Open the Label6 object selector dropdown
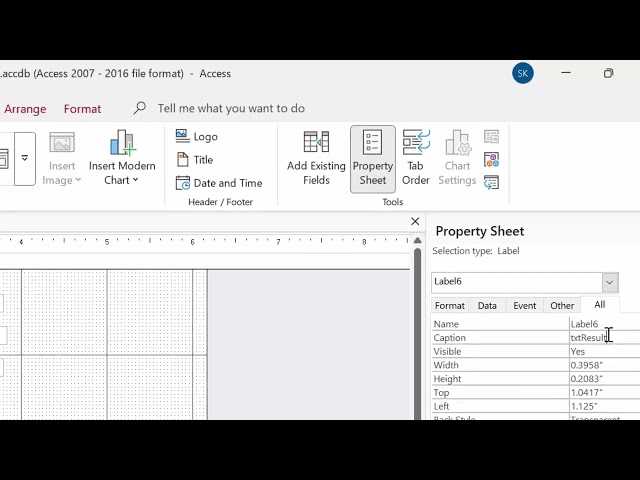The height and width of the screenshot is (480, 640). tap(609, 282)
